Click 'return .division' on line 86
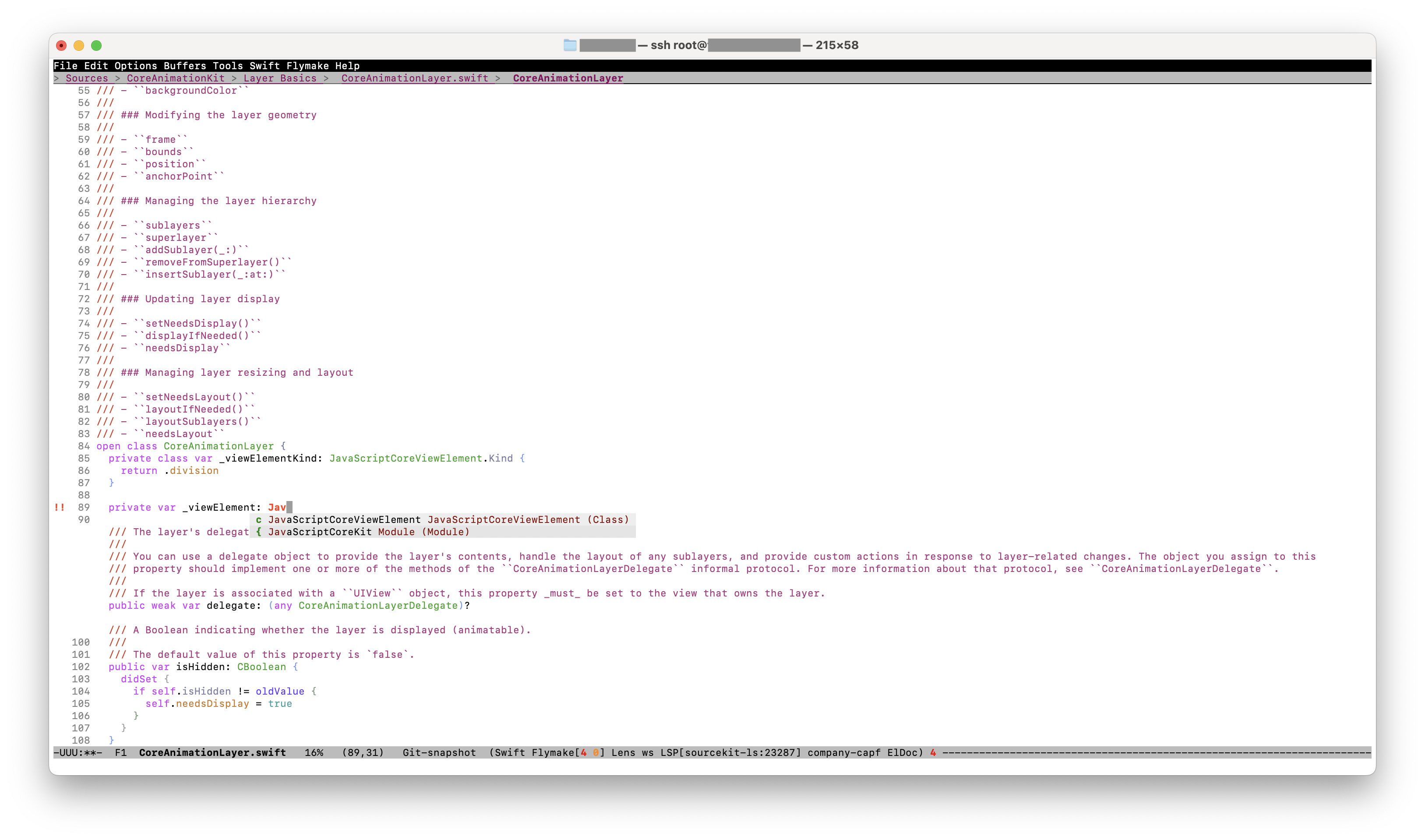The height and width of the screenshot is (840, 1425). click(169, 470)
